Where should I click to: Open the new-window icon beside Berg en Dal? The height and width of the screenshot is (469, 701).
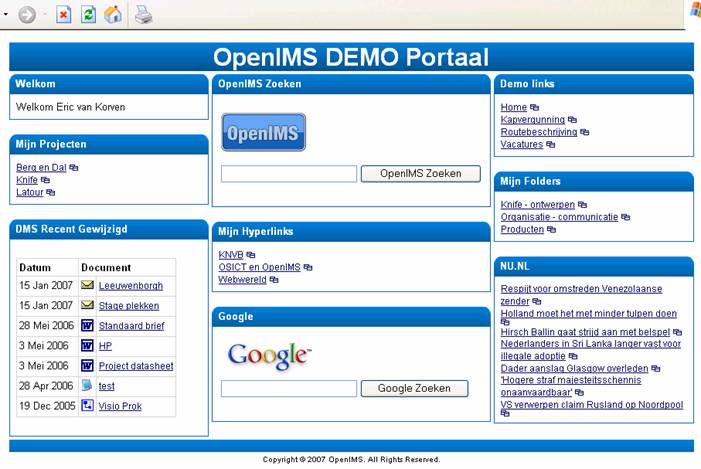(74, 168)
